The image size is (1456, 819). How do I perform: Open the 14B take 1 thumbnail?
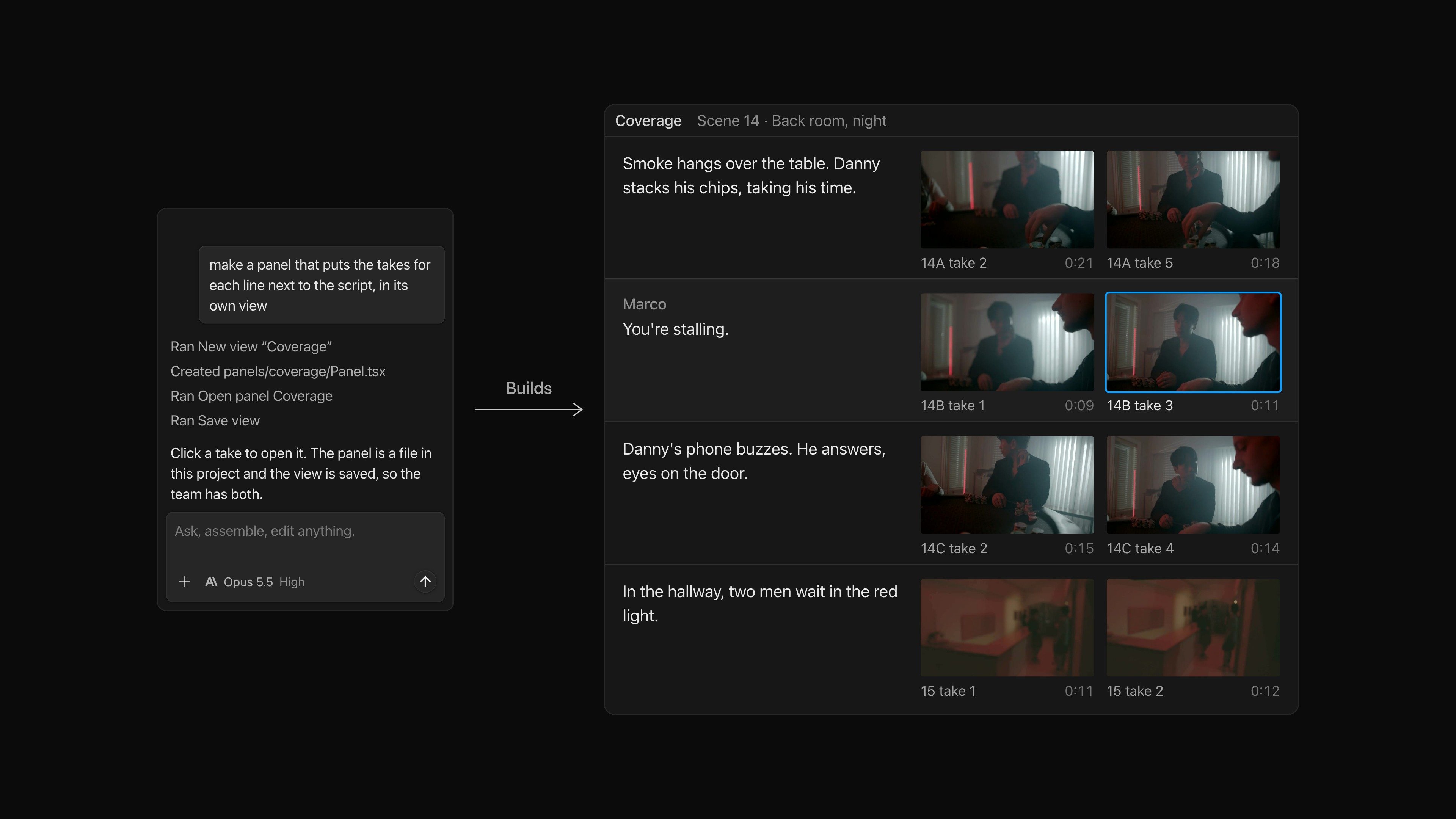coord(1007,342)
